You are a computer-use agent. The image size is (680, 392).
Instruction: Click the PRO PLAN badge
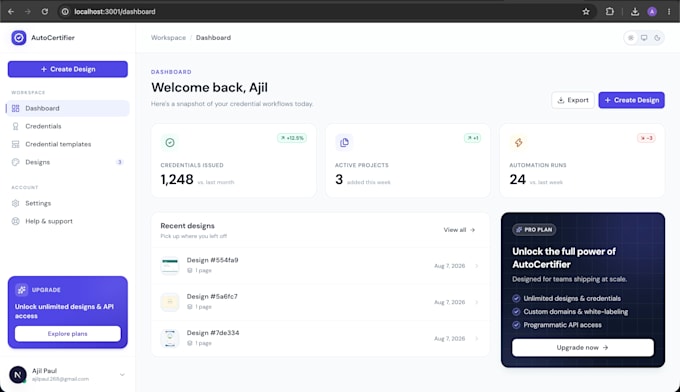coord(534,230)
